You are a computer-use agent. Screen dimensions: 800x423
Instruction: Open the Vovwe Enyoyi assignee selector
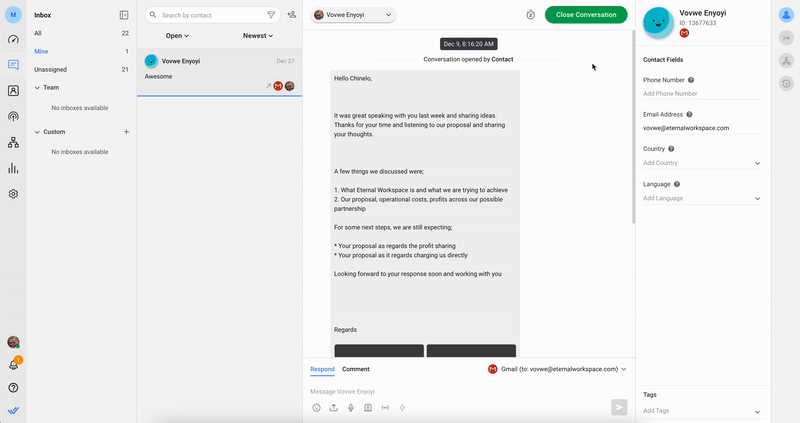click(x=353, y=15)
